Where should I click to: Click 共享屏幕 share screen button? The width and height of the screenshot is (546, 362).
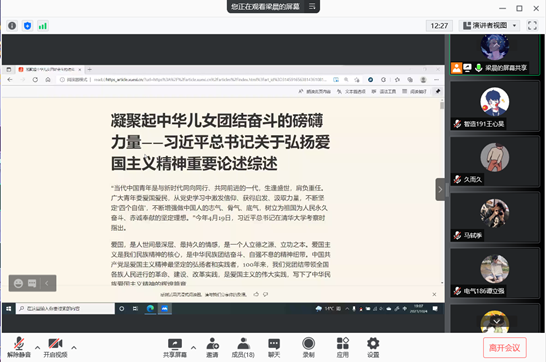tap(175, 347)
